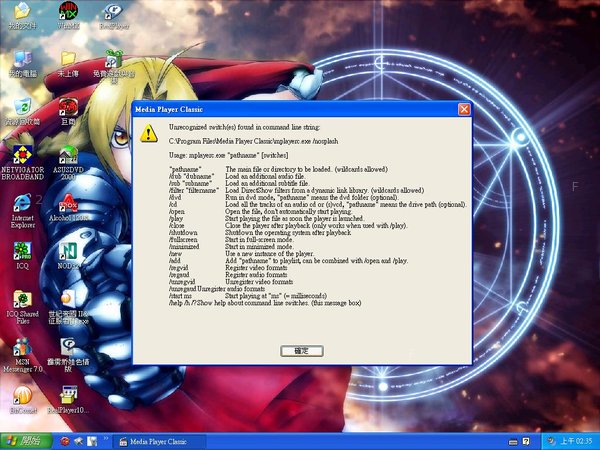The width and height of the screenshot is (600, 450).
Task: Click the 'Unrecognized switch(es) found' message text
Action: (245, 127)
